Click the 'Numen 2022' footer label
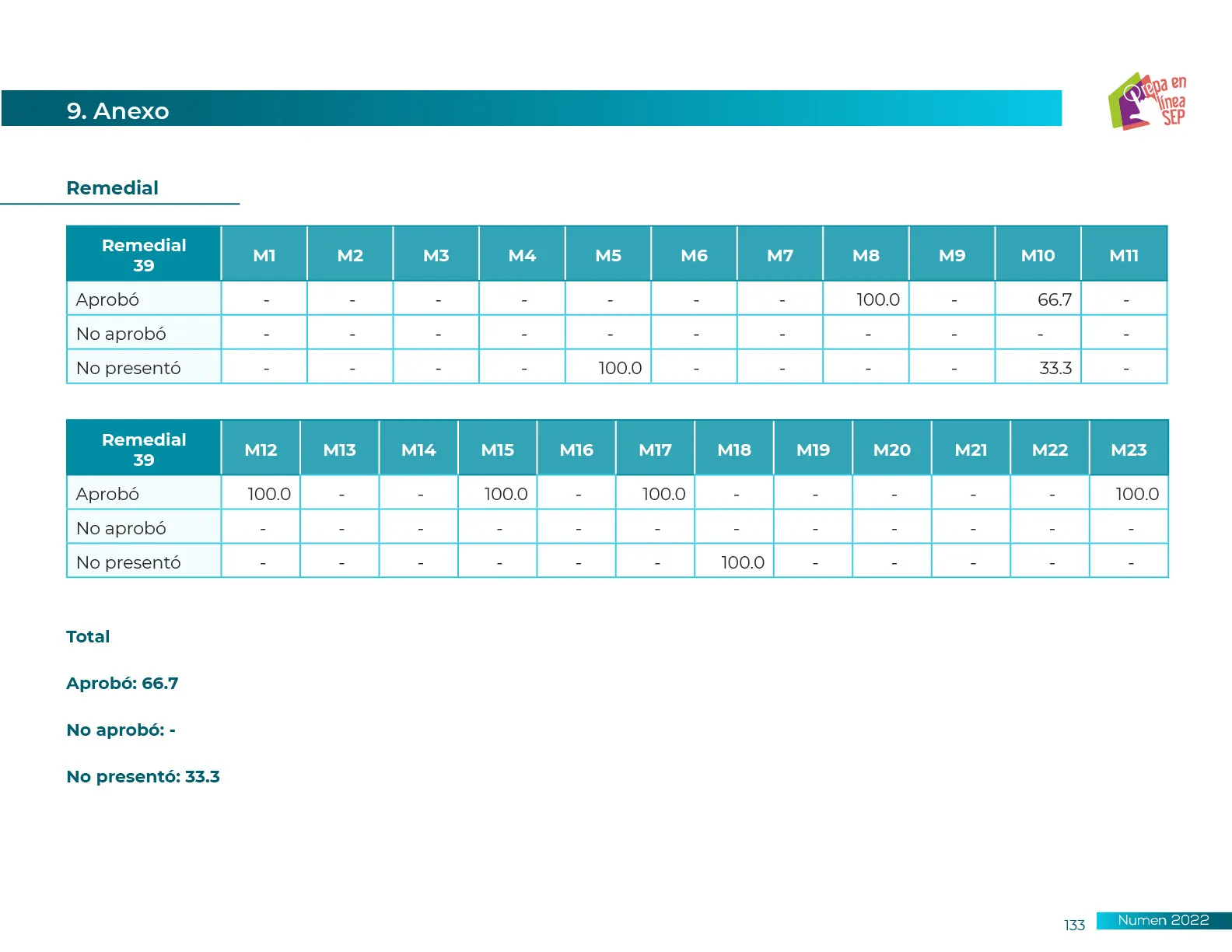Viewport: 1232px width, 952px height. pos(1163,920)
